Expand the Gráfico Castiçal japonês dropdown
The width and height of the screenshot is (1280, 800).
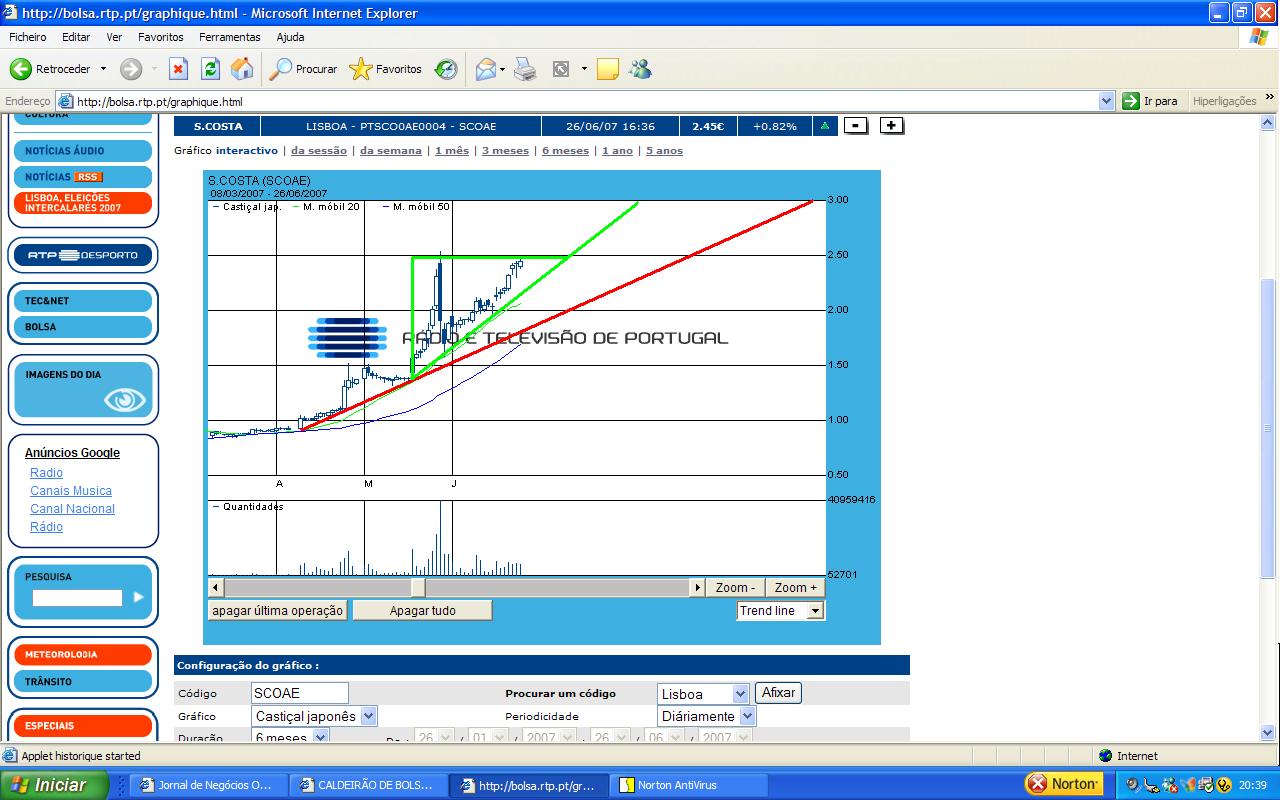(368, 716)
